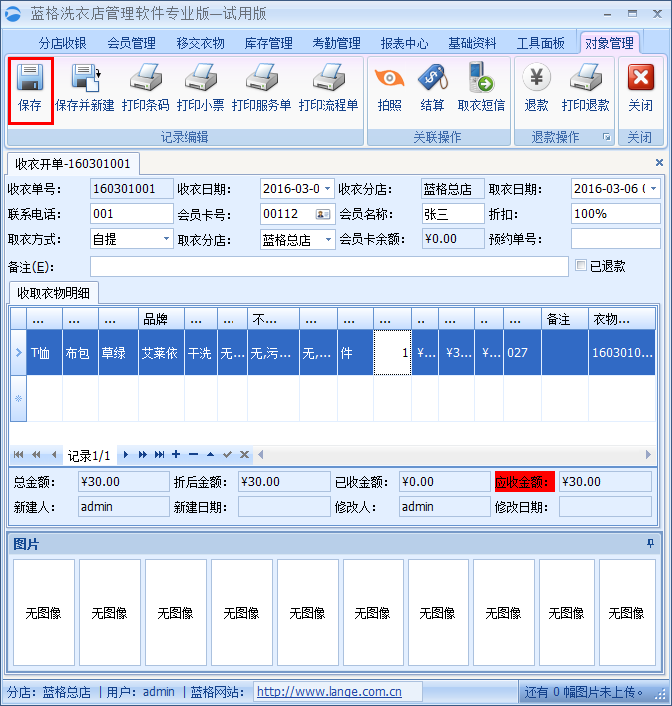The image size is (672, 706).
Task: Go to first record in navigator
Action: pos(18,455)
